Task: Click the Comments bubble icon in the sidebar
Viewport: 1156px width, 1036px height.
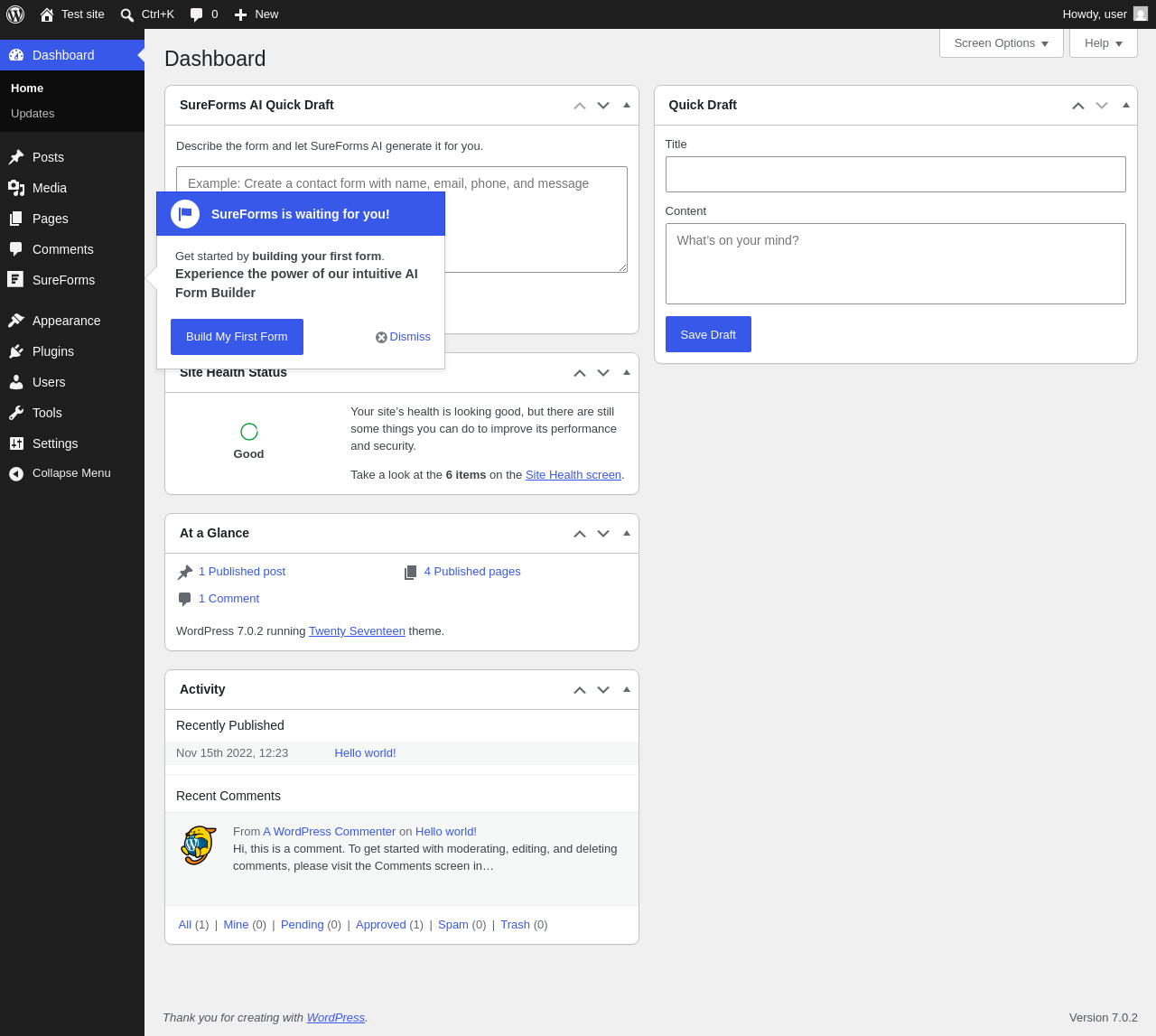Action: [16, 249]
